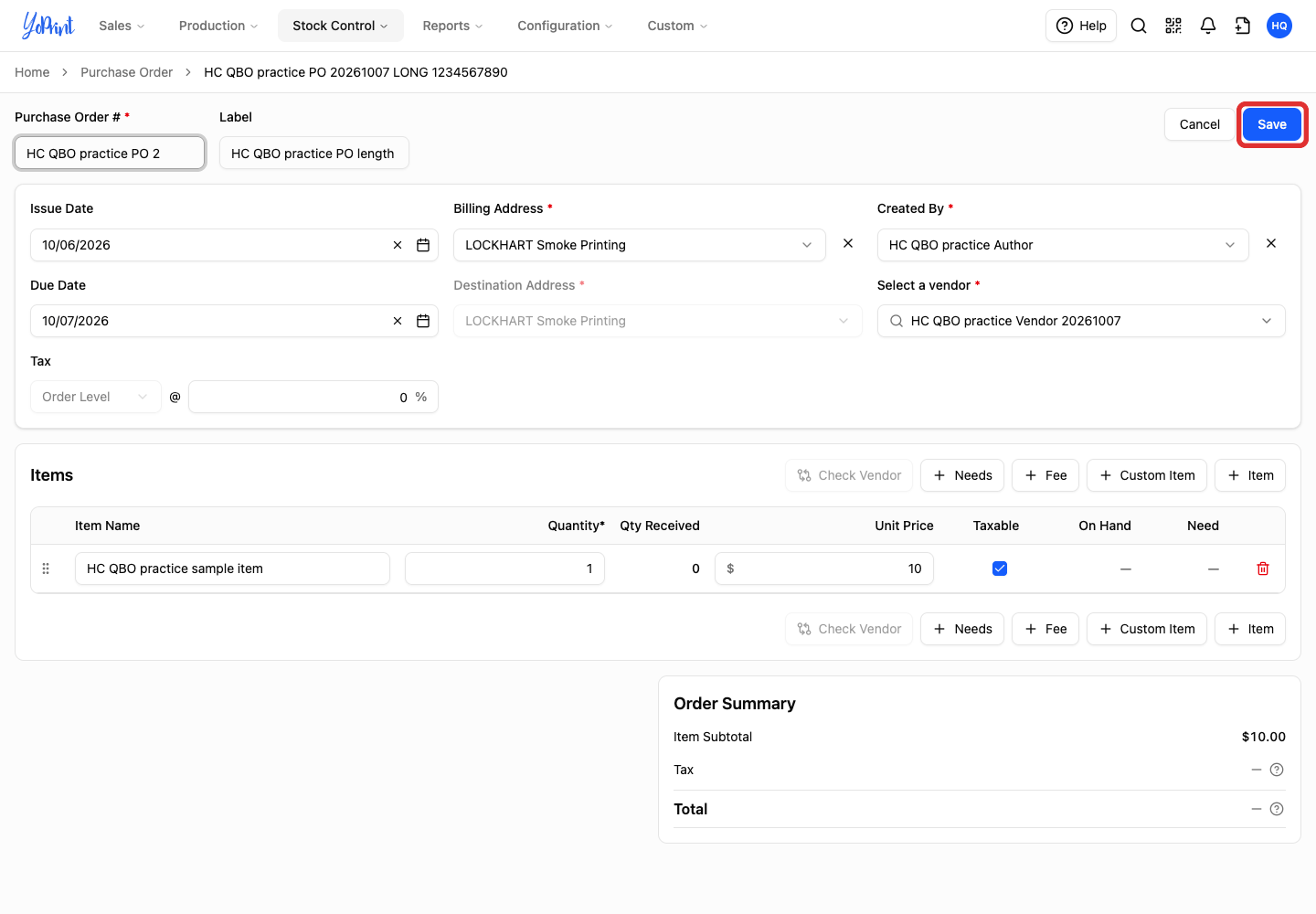Open the YoPrint logo home link
1316x914 pixels.
48,26
